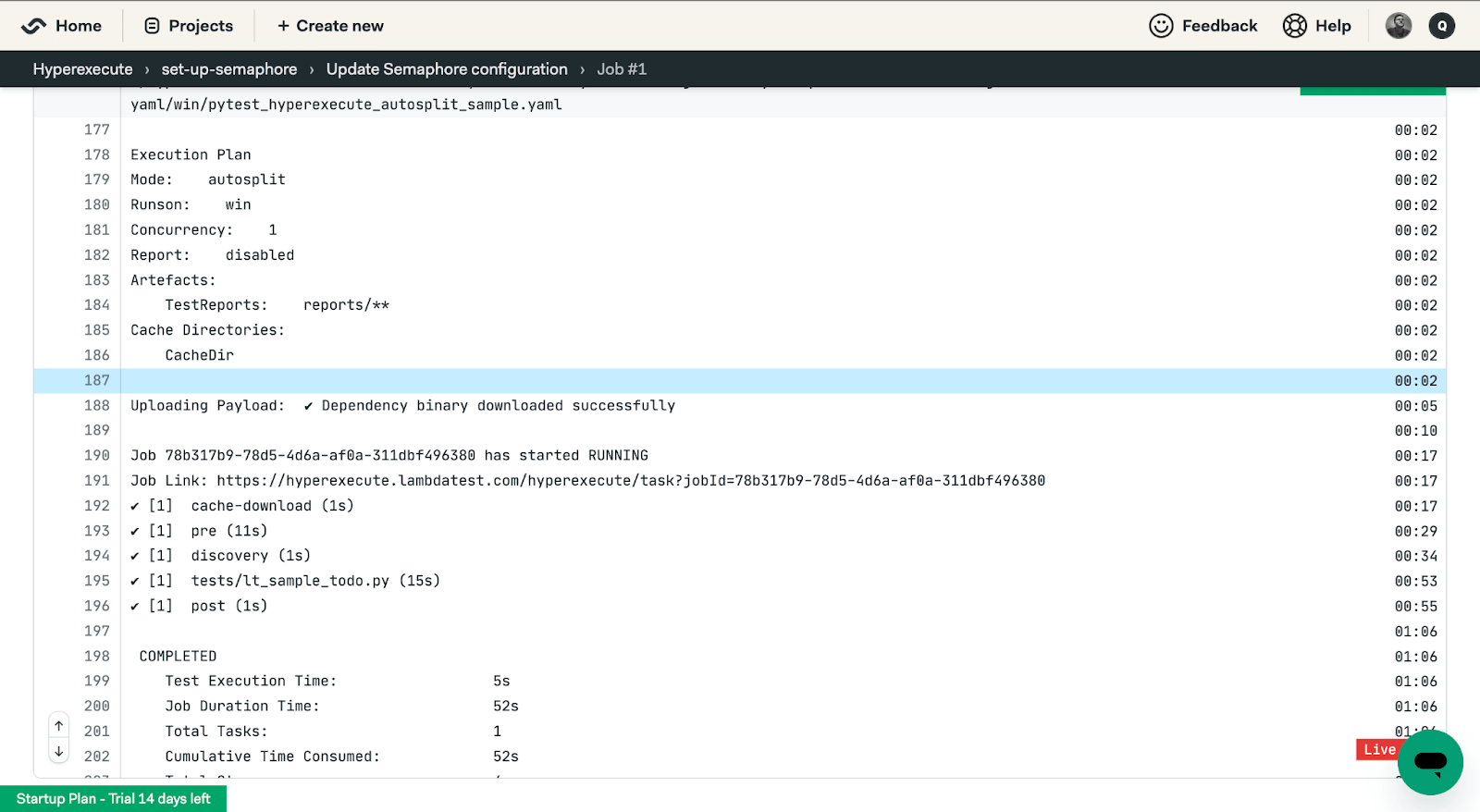Click 'Artefacts:' log line

point(173,280)
